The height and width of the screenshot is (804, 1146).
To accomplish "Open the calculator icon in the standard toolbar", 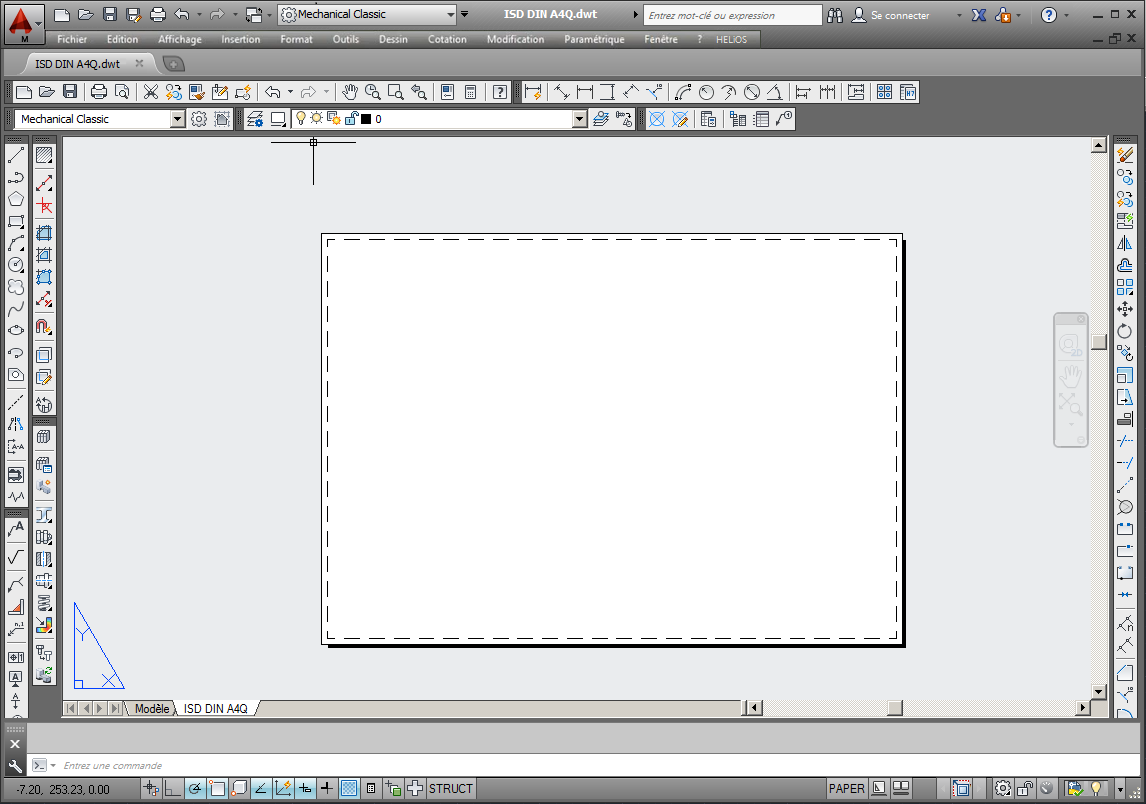I will (471, 92).
